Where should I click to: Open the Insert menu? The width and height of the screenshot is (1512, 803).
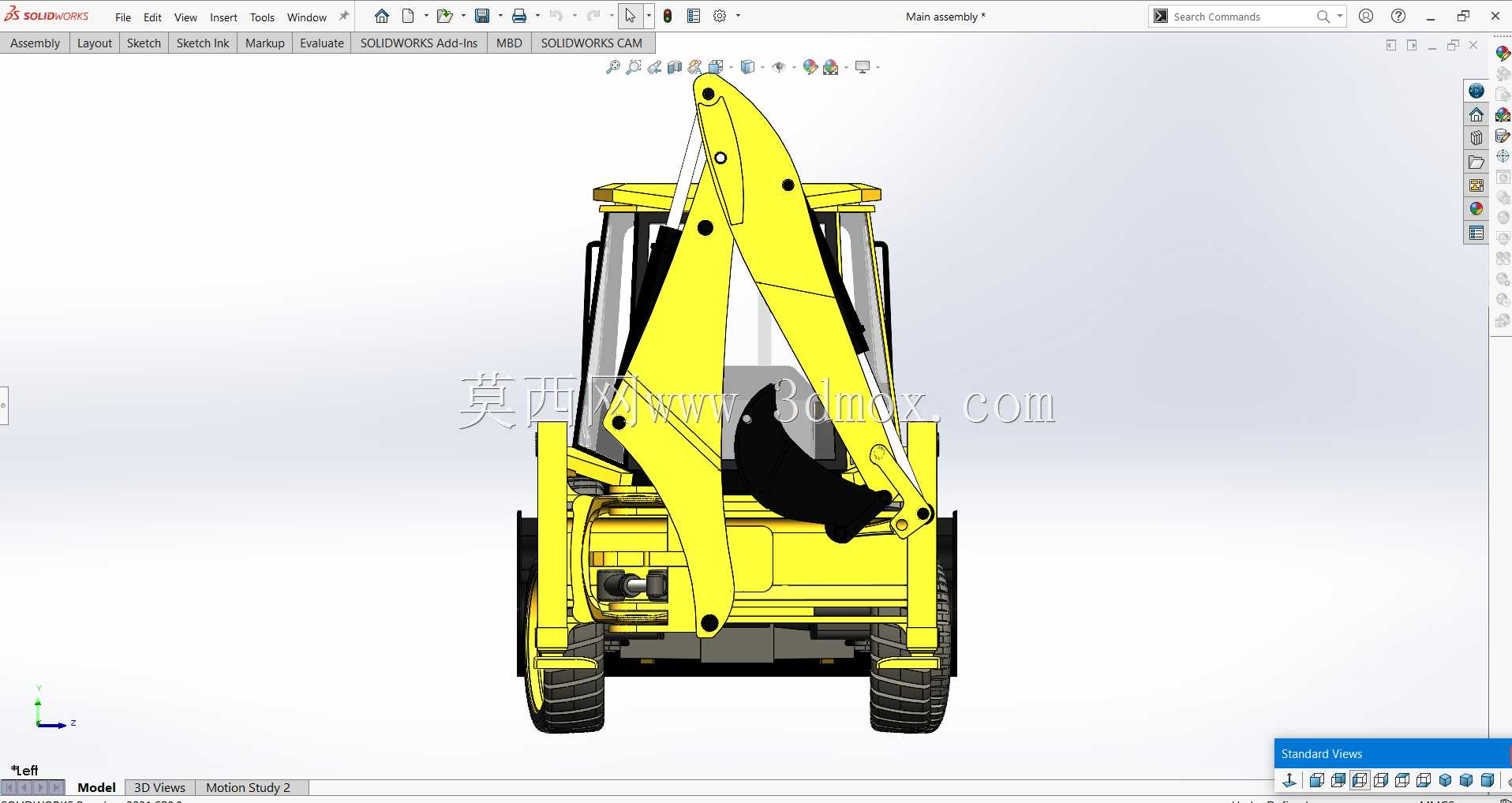point(223,17)
